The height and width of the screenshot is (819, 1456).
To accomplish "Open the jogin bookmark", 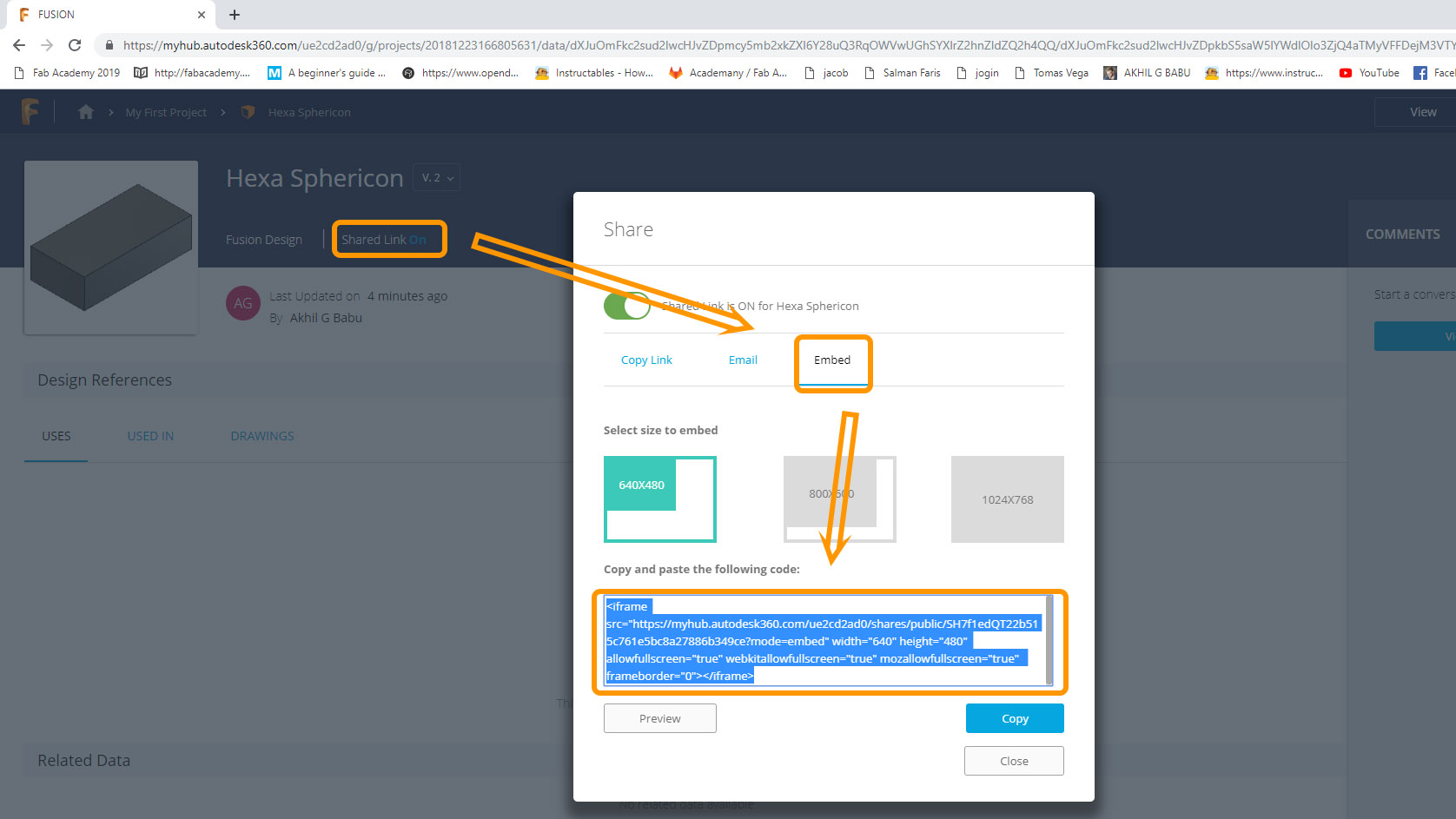I will tap(977, 73).
